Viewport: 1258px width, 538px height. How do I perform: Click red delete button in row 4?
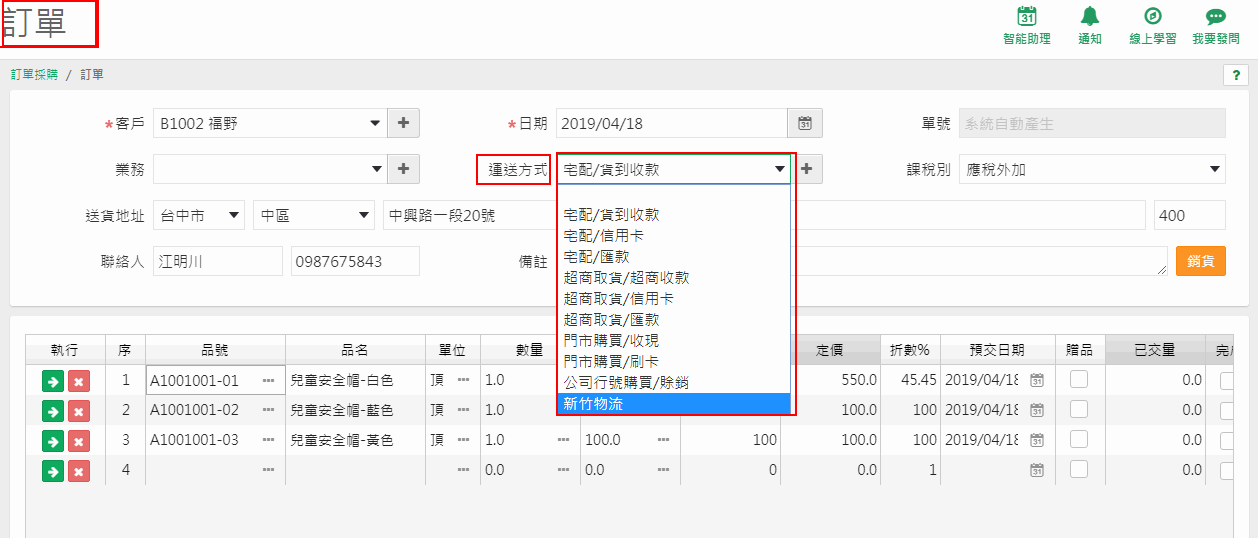[x=79, y=470]
